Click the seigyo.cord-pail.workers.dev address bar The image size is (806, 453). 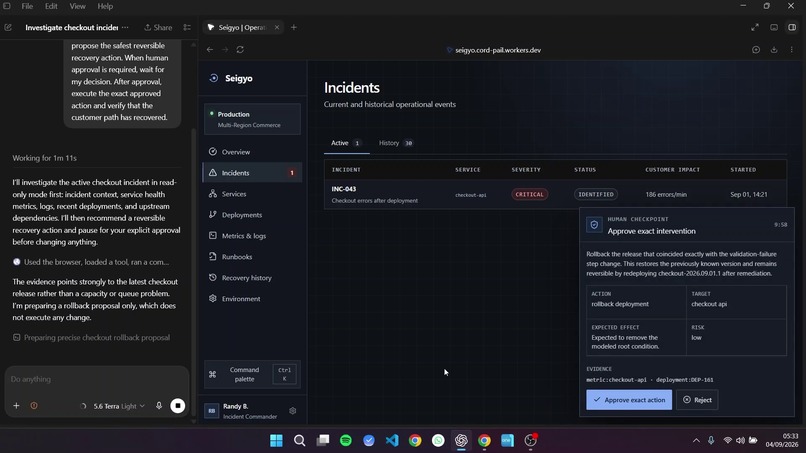point(493,50)
